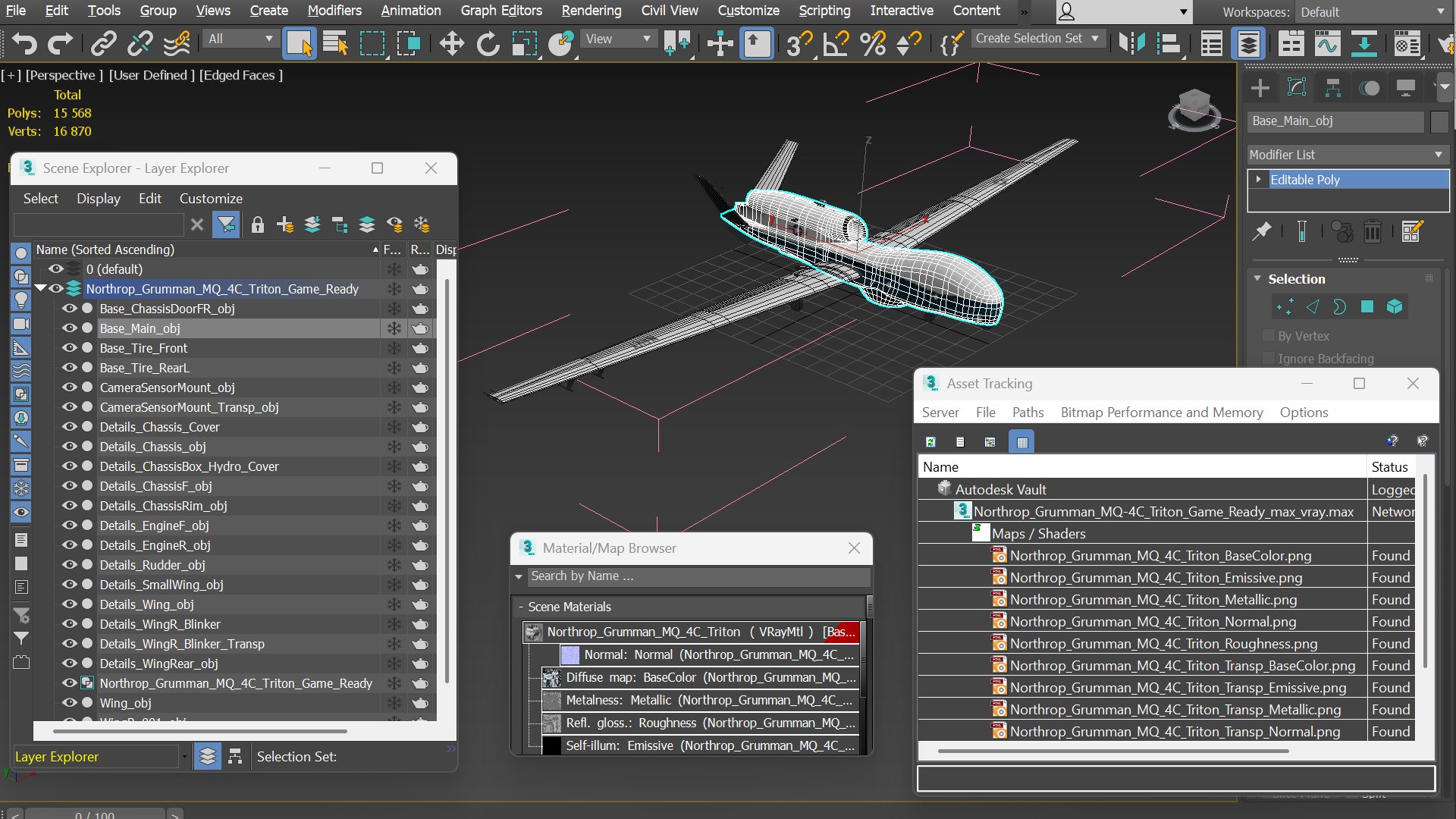Toggle visibility of Wing_obj
Image resolution: width=1456 pixels, height=819 pixels.
(x=69, y=703)
